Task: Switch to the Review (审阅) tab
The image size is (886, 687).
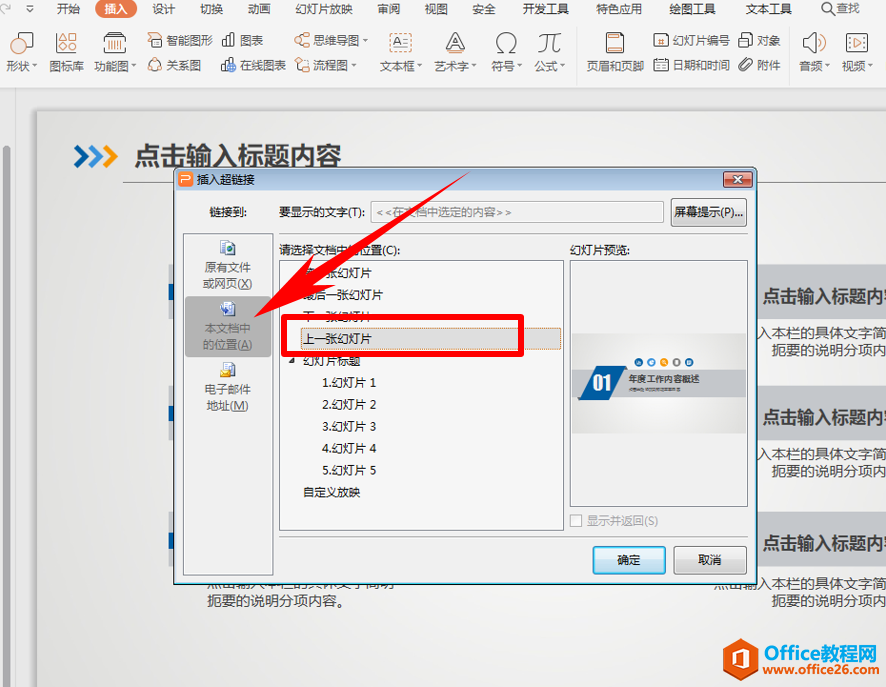Action: [x=389, y=9]
